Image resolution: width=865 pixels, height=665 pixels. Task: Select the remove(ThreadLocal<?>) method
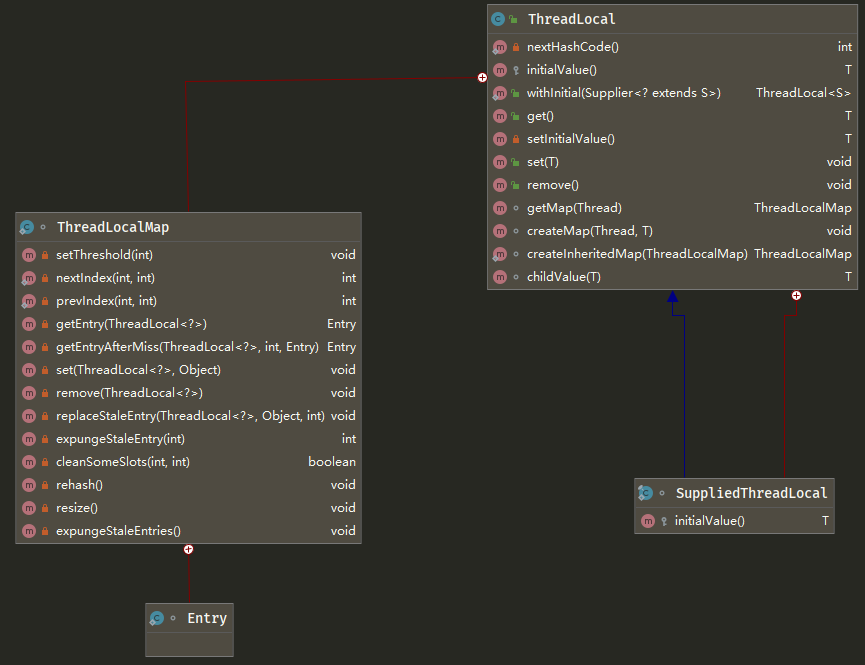[x=130, y=393]
